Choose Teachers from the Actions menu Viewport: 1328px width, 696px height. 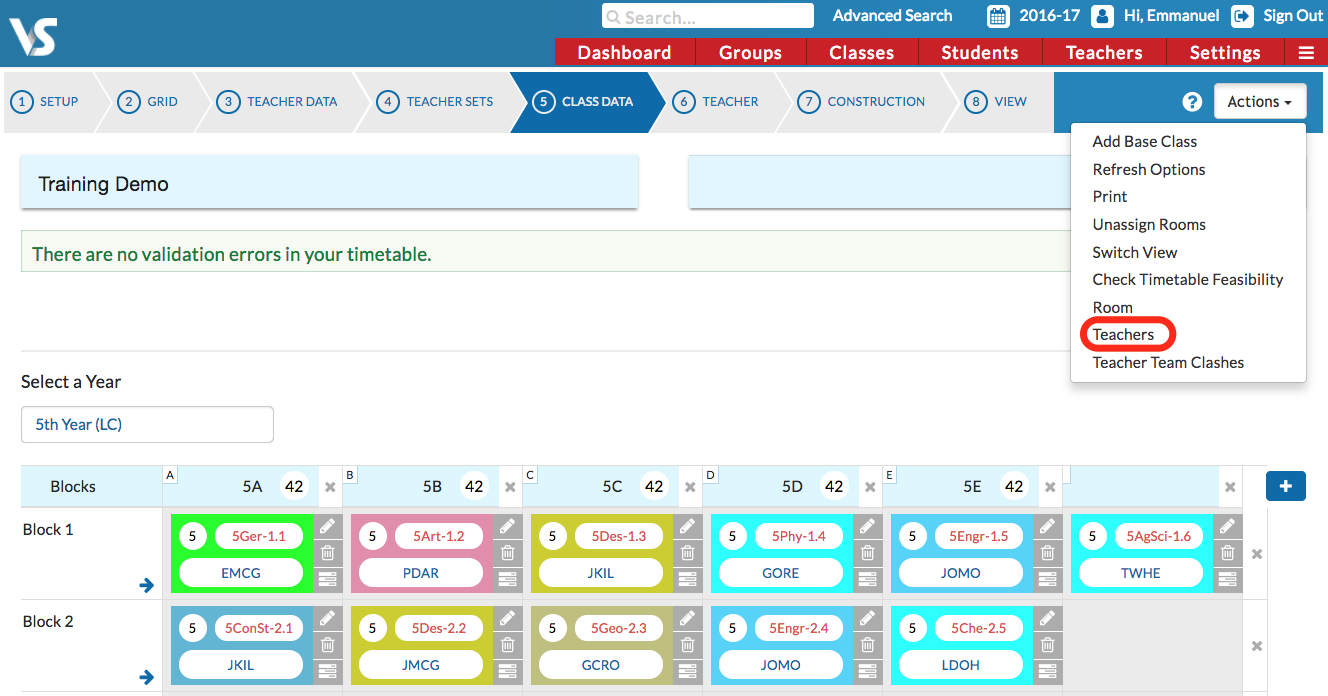[1126, 334]
